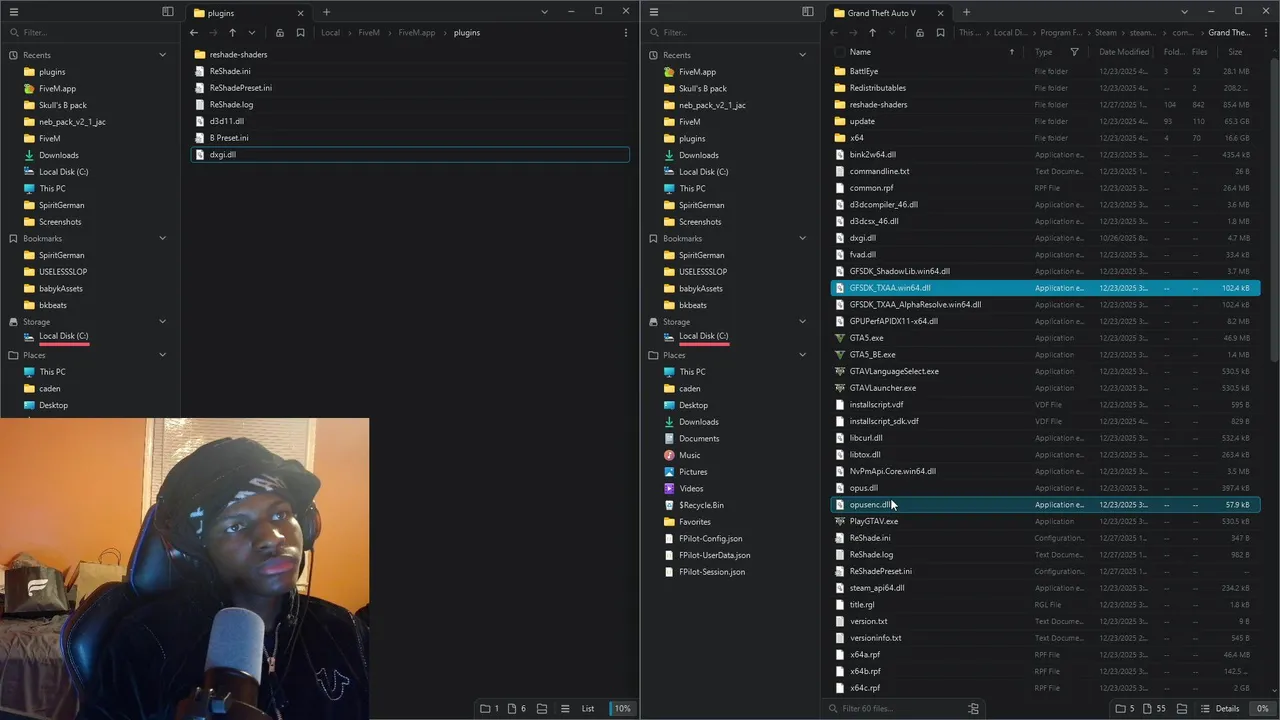Select d3d11.dll in plugins window
Image resolution: width=1280 pixels, height=720 pixels.
[x=410, y=121]
